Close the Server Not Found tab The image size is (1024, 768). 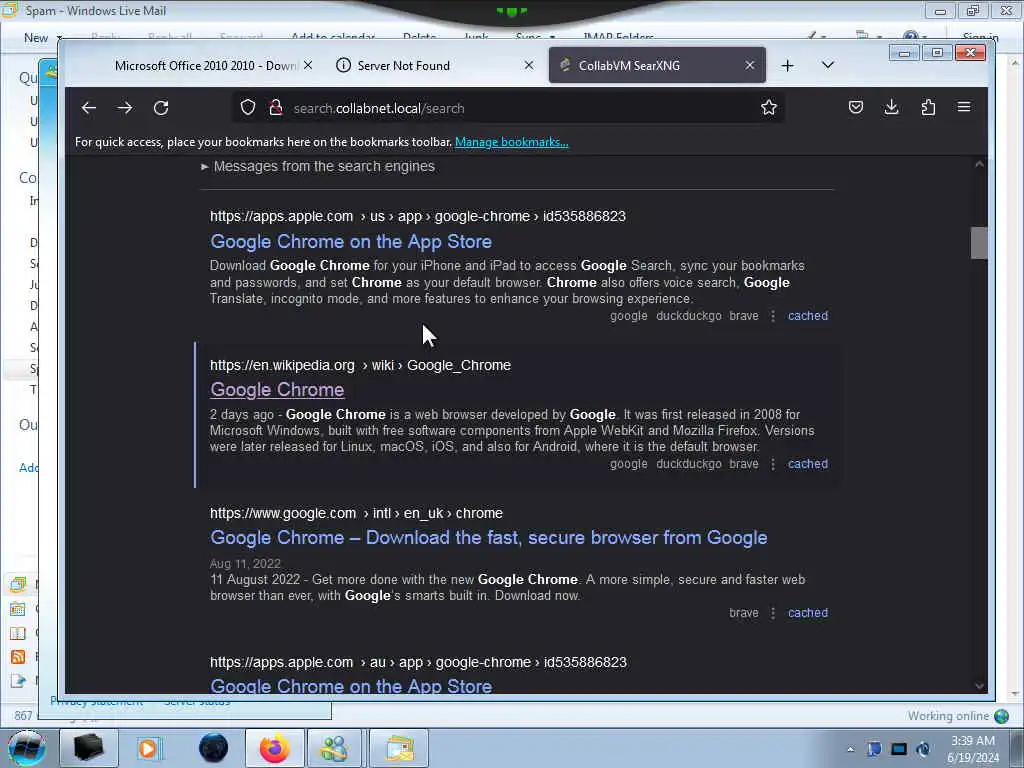(529, 65)
